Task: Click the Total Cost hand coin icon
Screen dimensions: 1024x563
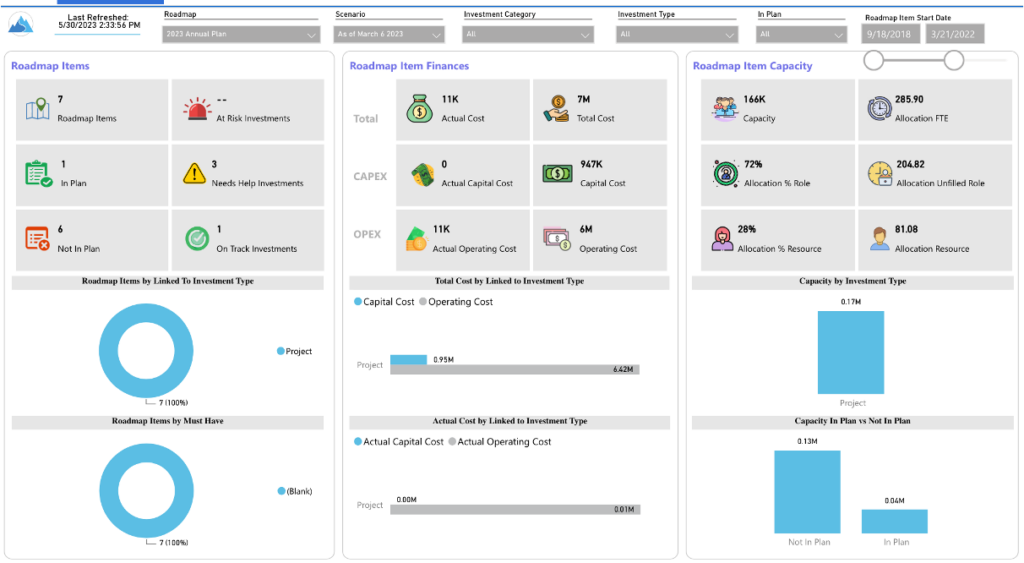Action: [556, 109]
